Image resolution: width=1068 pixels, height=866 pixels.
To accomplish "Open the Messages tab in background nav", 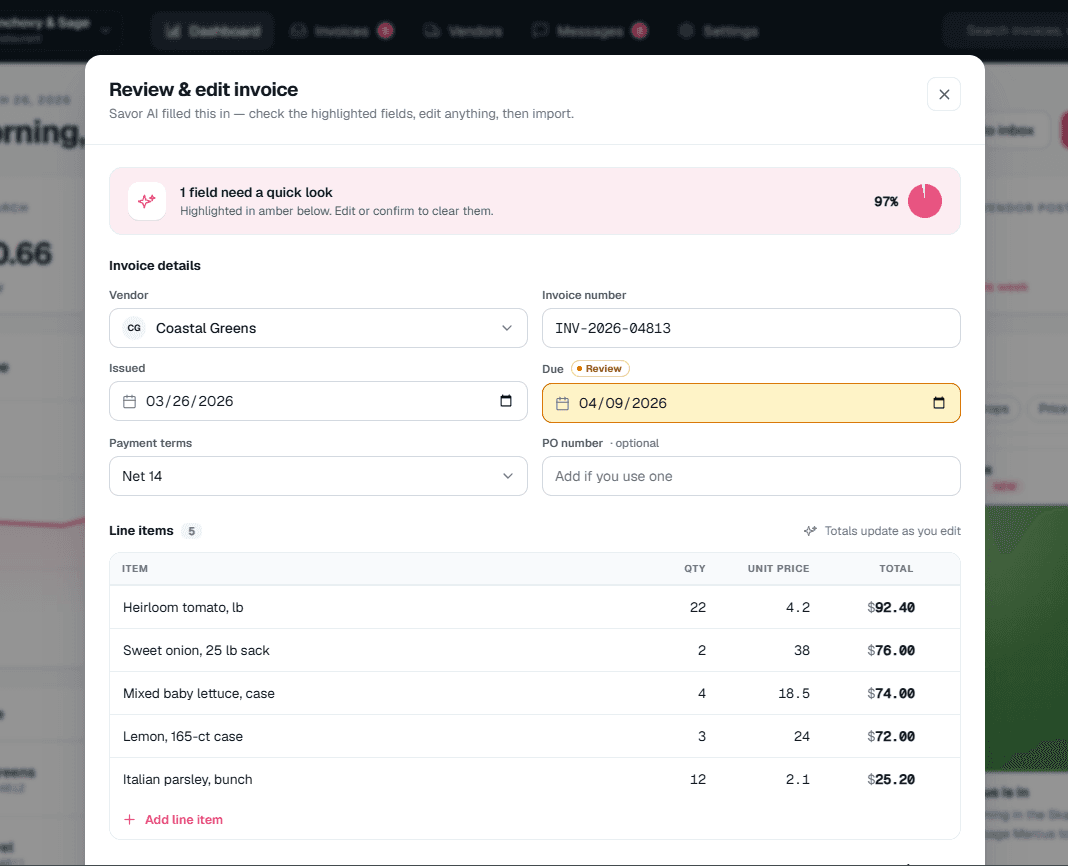I will tap(590, 31).
